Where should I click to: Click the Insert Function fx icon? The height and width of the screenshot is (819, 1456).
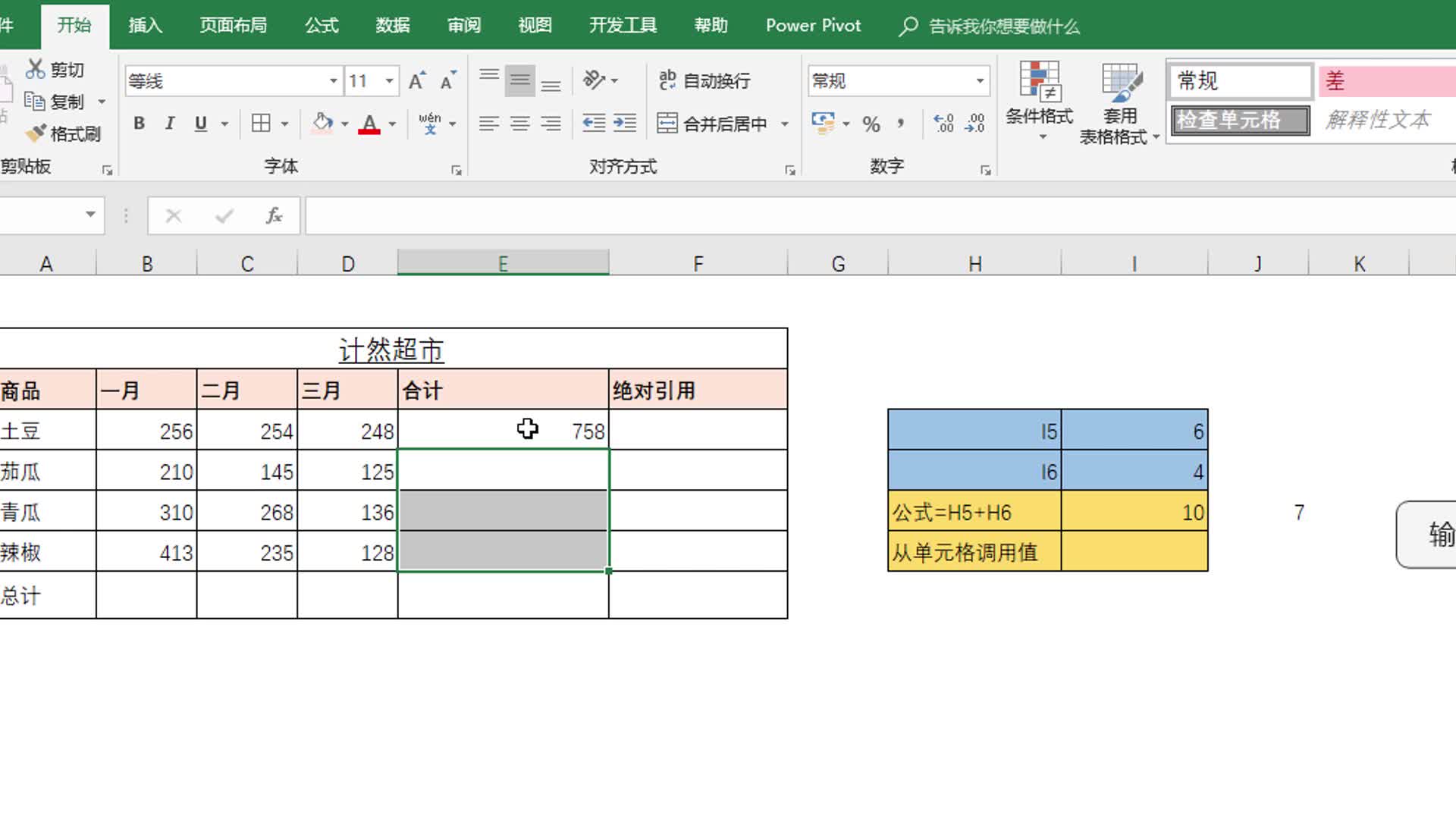tap(274, 216)
